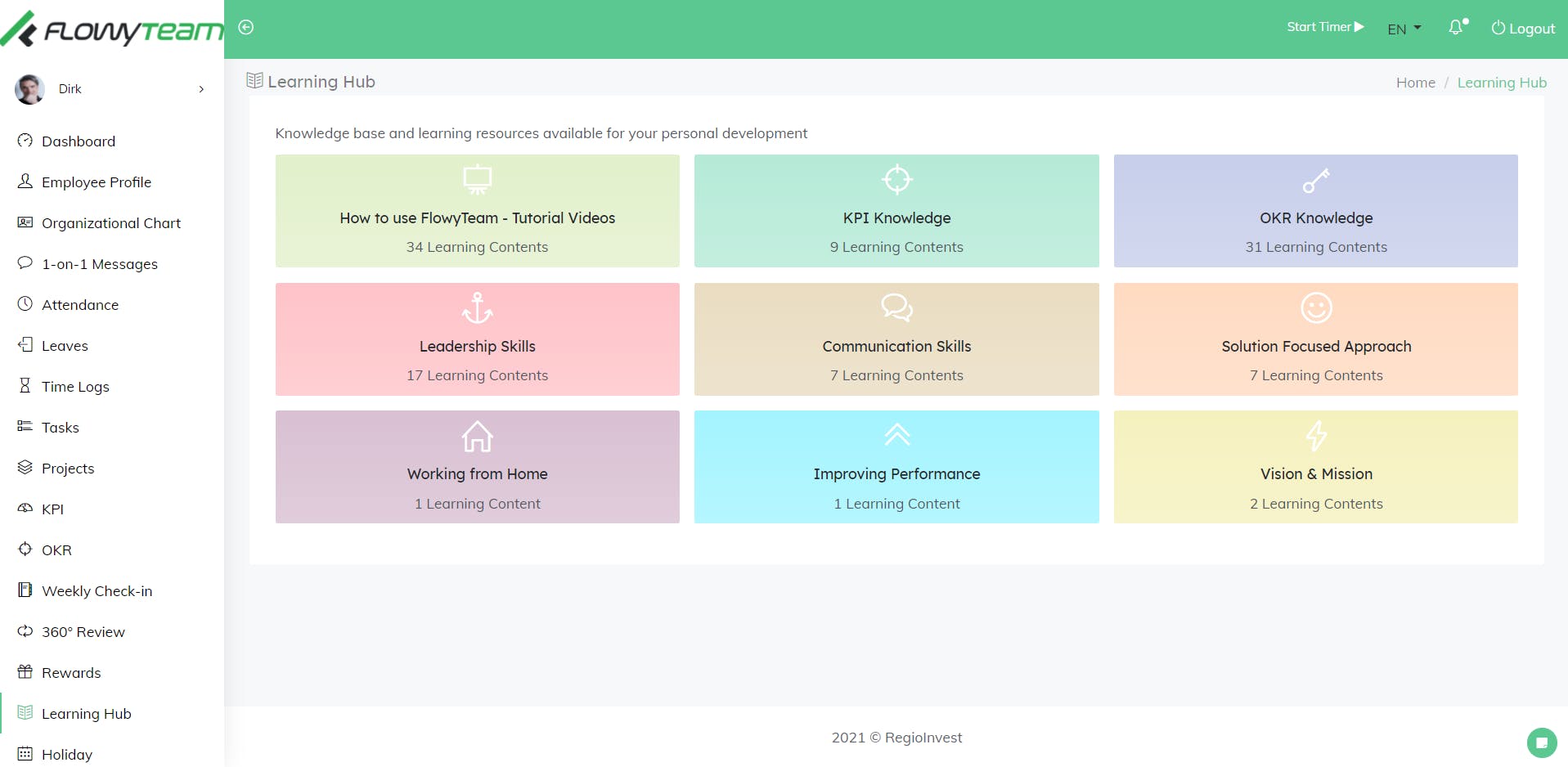Click the green chat widget icon
1568x767 pixels.
(1542, 742)
